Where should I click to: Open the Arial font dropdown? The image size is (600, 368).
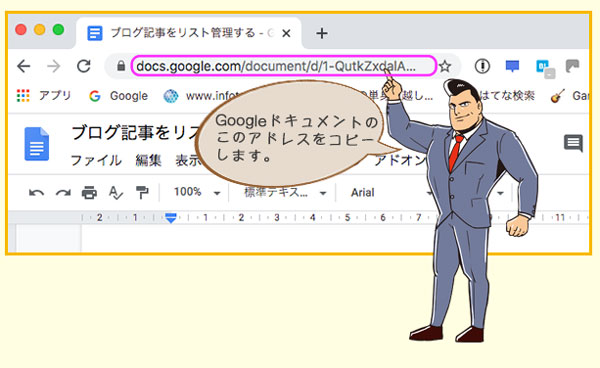[390, 192]
